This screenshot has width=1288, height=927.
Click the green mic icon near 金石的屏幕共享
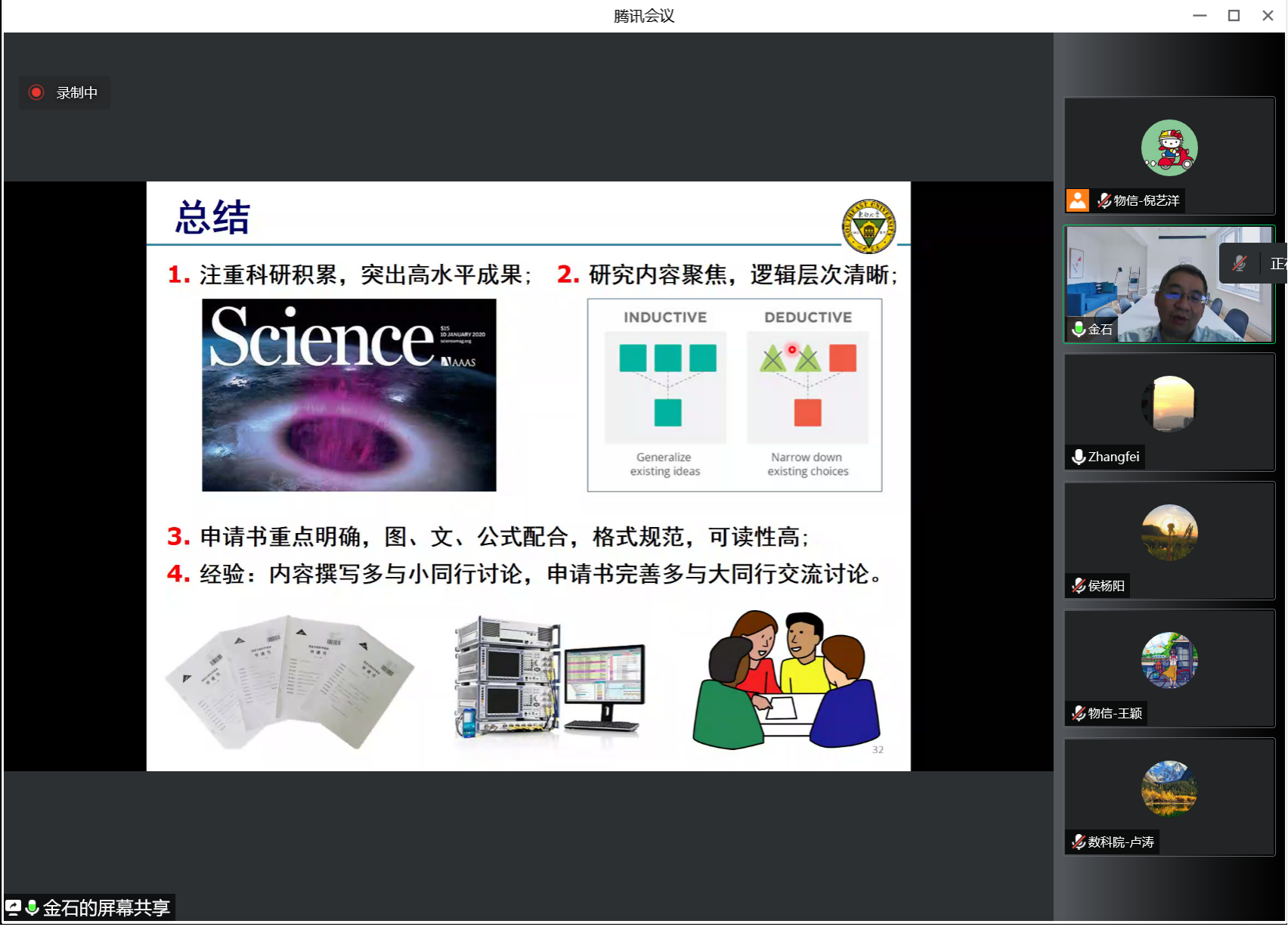pyautogui.click(x=32, y=907)
